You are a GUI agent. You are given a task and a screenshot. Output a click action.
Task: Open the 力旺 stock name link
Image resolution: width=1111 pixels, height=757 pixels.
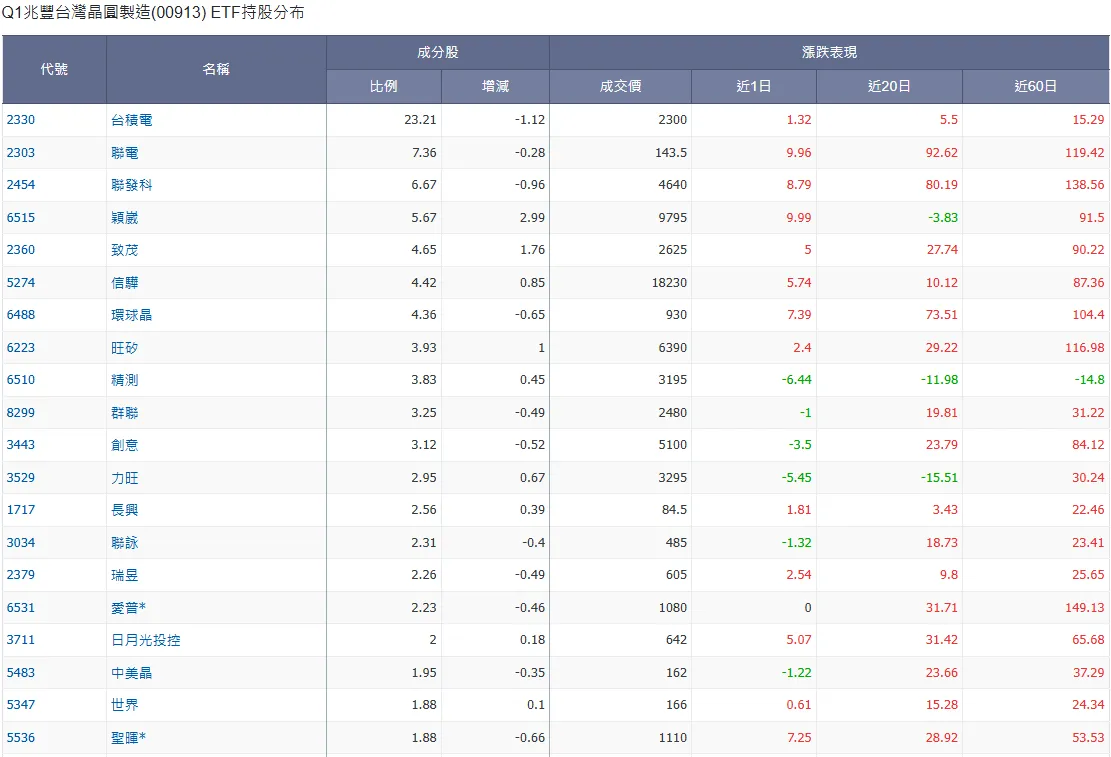[x=125, y=477]
